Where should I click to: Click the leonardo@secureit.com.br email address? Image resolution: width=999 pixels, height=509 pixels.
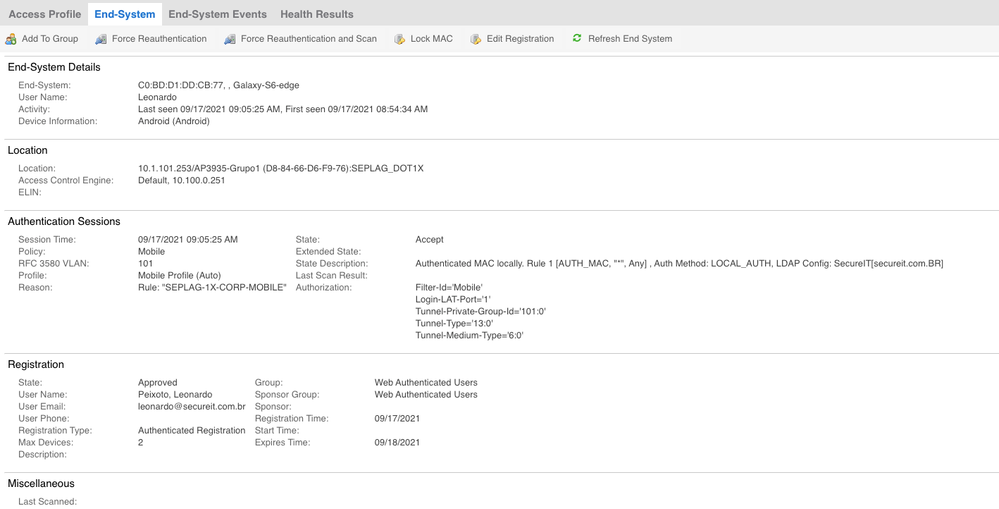pos(192,407)
